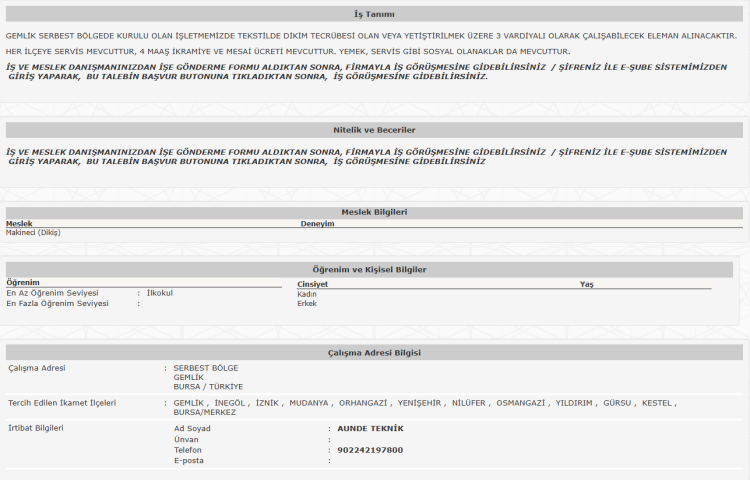Viewport: 750px width, 480px height.
Task: Click the HER İLÇEYE SERVİS MEVCUTTUR line
Action: tap(287, 51)
